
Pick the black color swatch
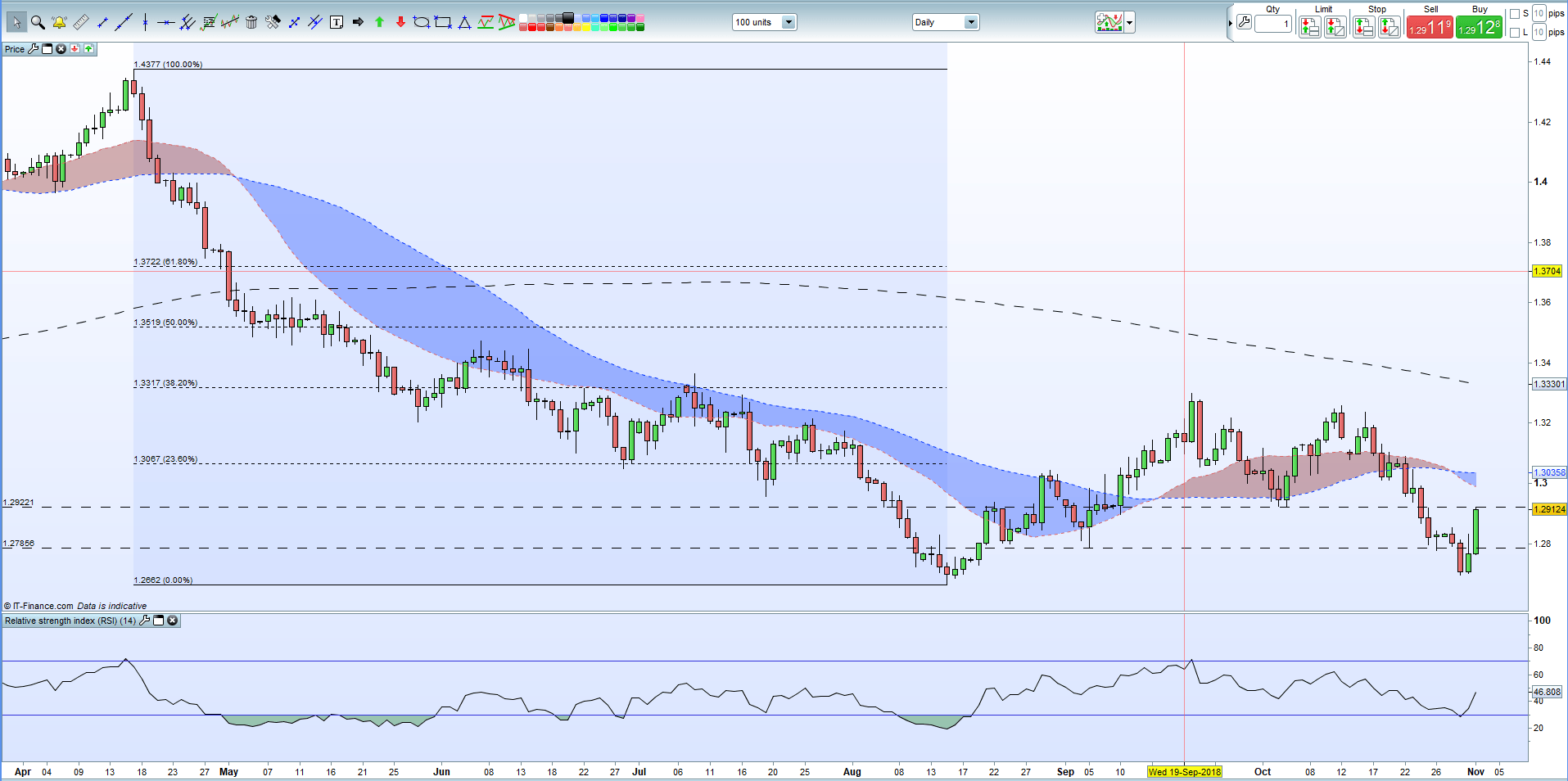click(x=568, y=17)
